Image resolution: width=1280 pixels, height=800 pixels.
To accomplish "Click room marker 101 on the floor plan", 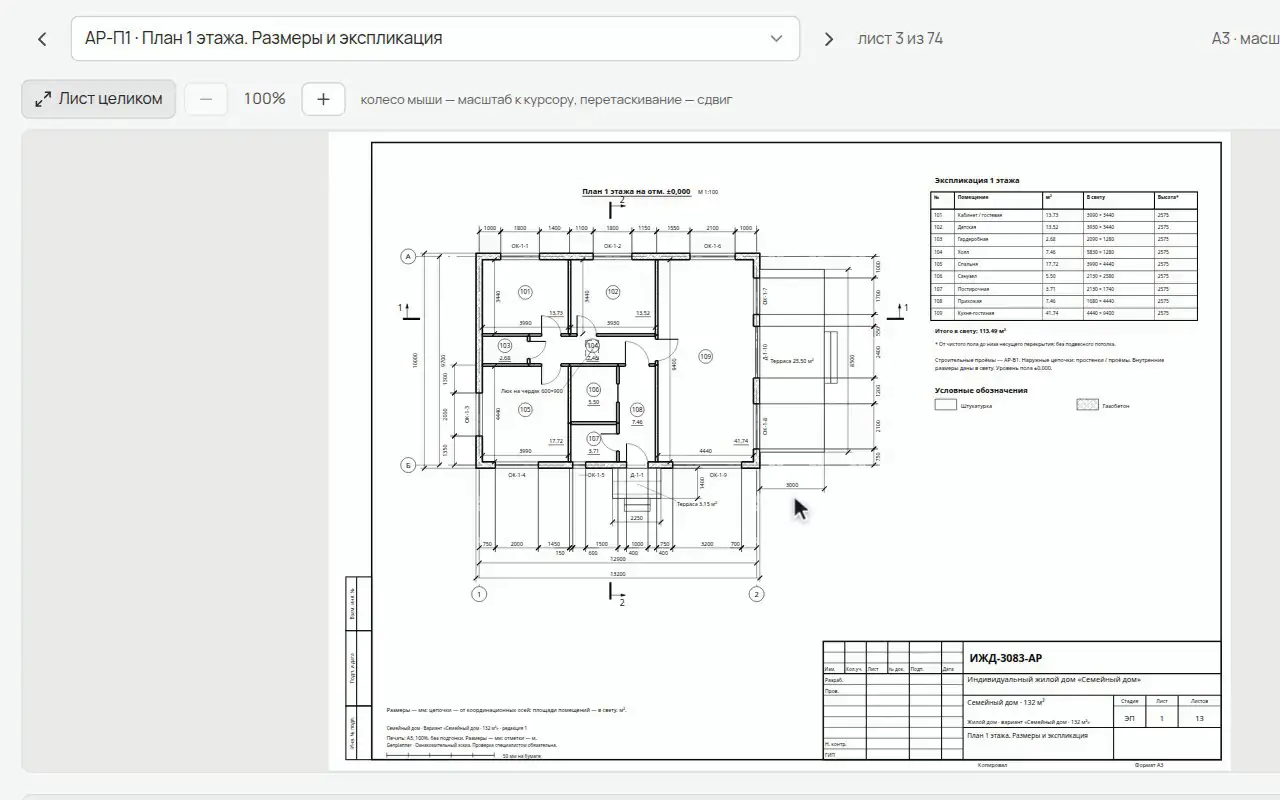I will tap(524, 291).
